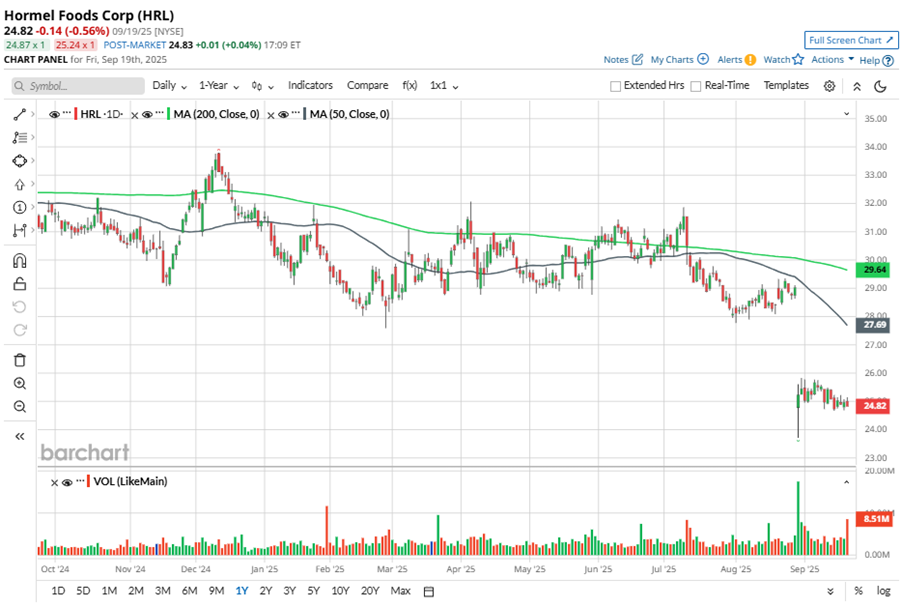Open the date range calendar icon
This screenshot has width=902, height=607.
pyautogui.click(x=429, y=591)
